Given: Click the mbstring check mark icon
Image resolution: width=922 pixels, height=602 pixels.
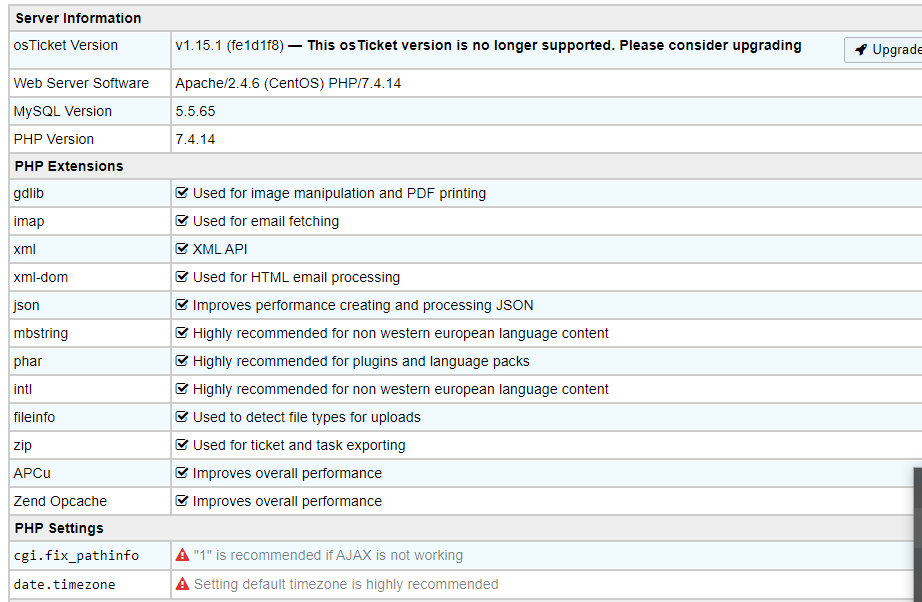Looking at the screenshot, I should (182, 333).
